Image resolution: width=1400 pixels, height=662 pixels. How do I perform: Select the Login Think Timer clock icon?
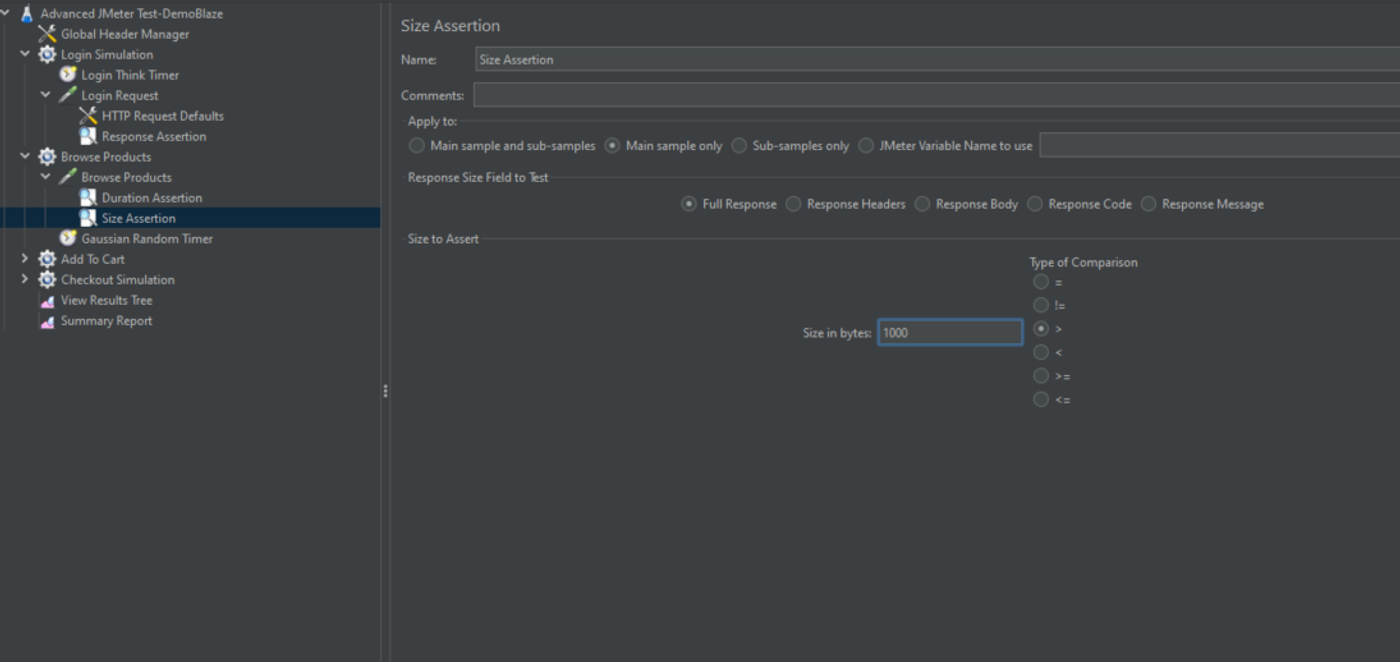tap(68, 75)
